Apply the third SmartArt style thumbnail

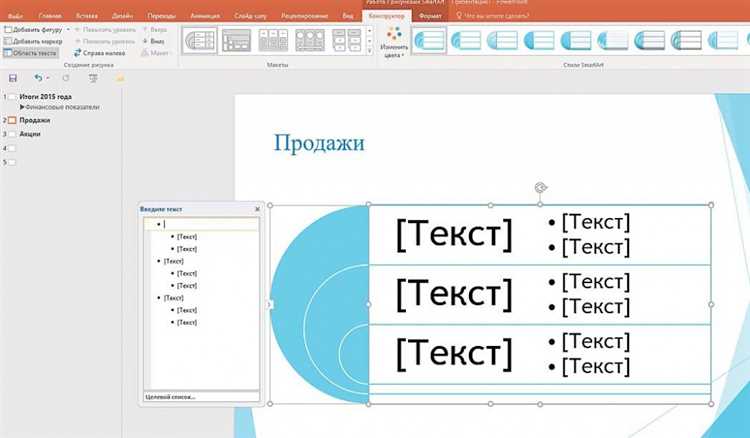[x=502, y=40]
